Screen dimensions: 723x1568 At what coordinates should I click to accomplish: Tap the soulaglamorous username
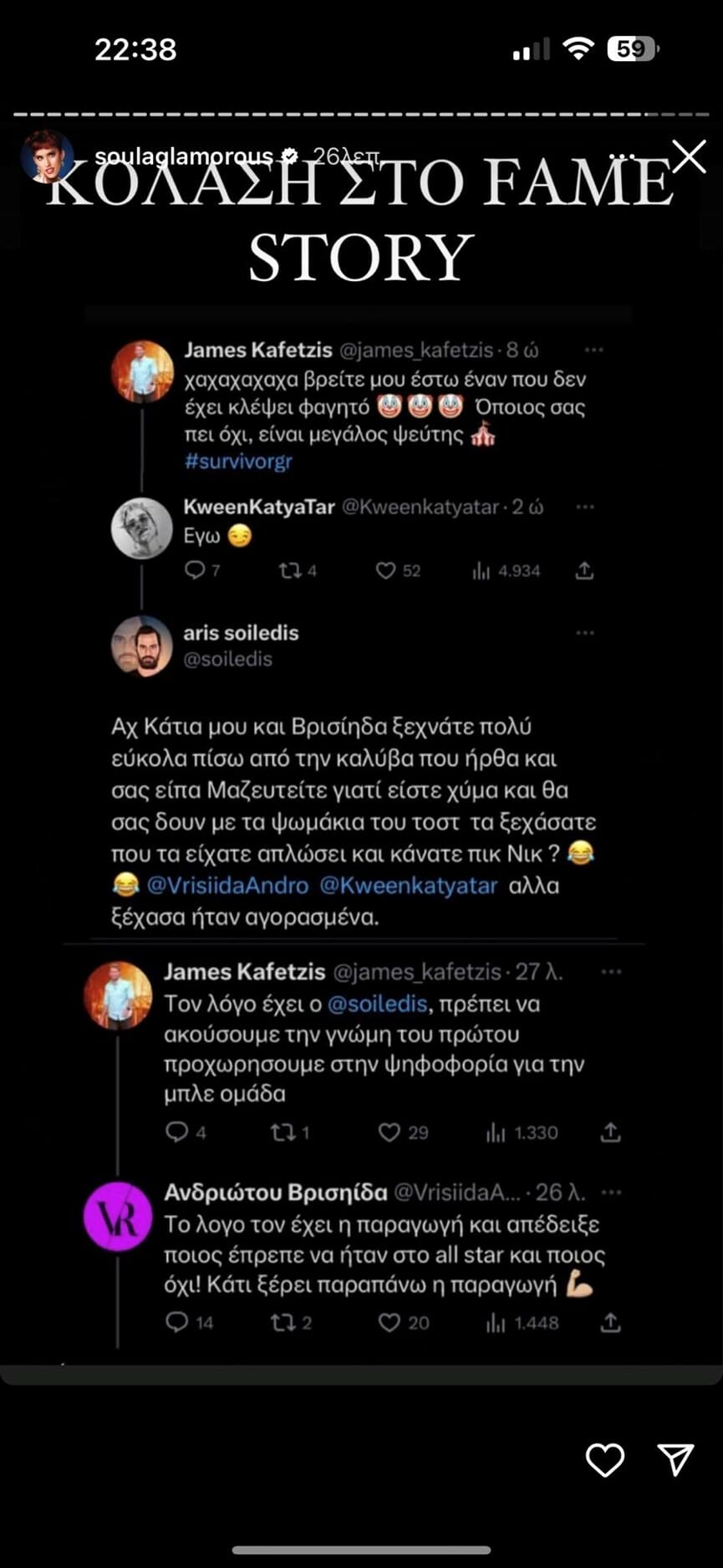click(x=184, y=156)
